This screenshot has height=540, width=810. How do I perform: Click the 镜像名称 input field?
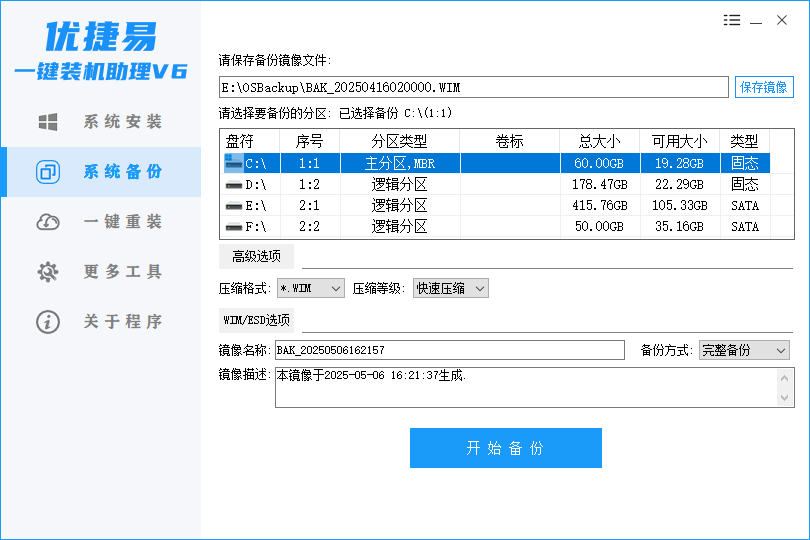pyautogui.click(x=449, y=351)
